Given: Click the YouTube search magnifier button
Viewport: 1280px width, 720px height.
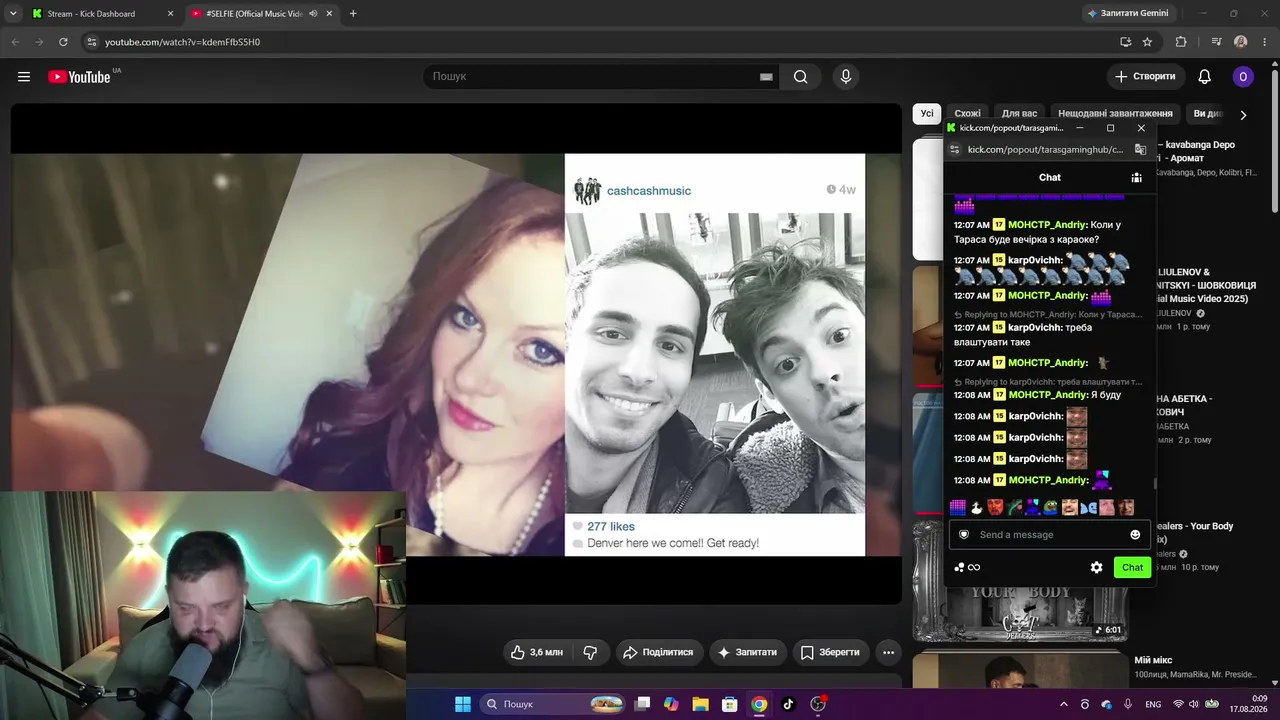Looking at the screenshot, I should (x=801, y=77).
